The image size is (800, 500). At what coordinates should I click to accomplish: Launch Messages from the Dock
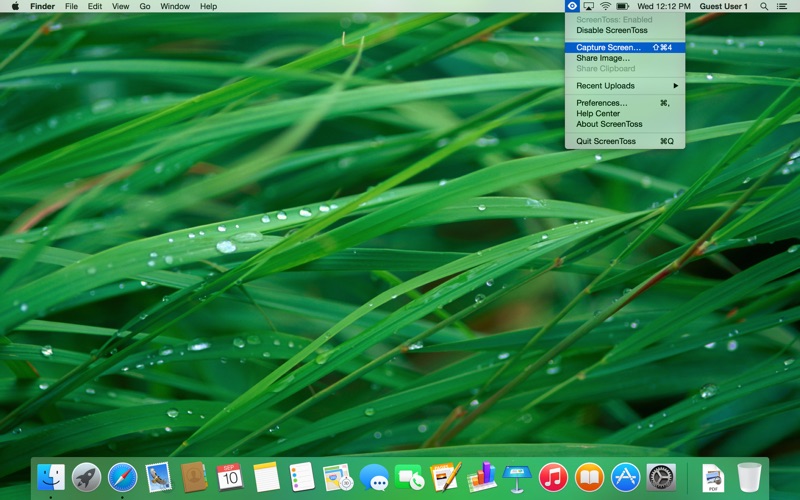(x=374, y=477)
